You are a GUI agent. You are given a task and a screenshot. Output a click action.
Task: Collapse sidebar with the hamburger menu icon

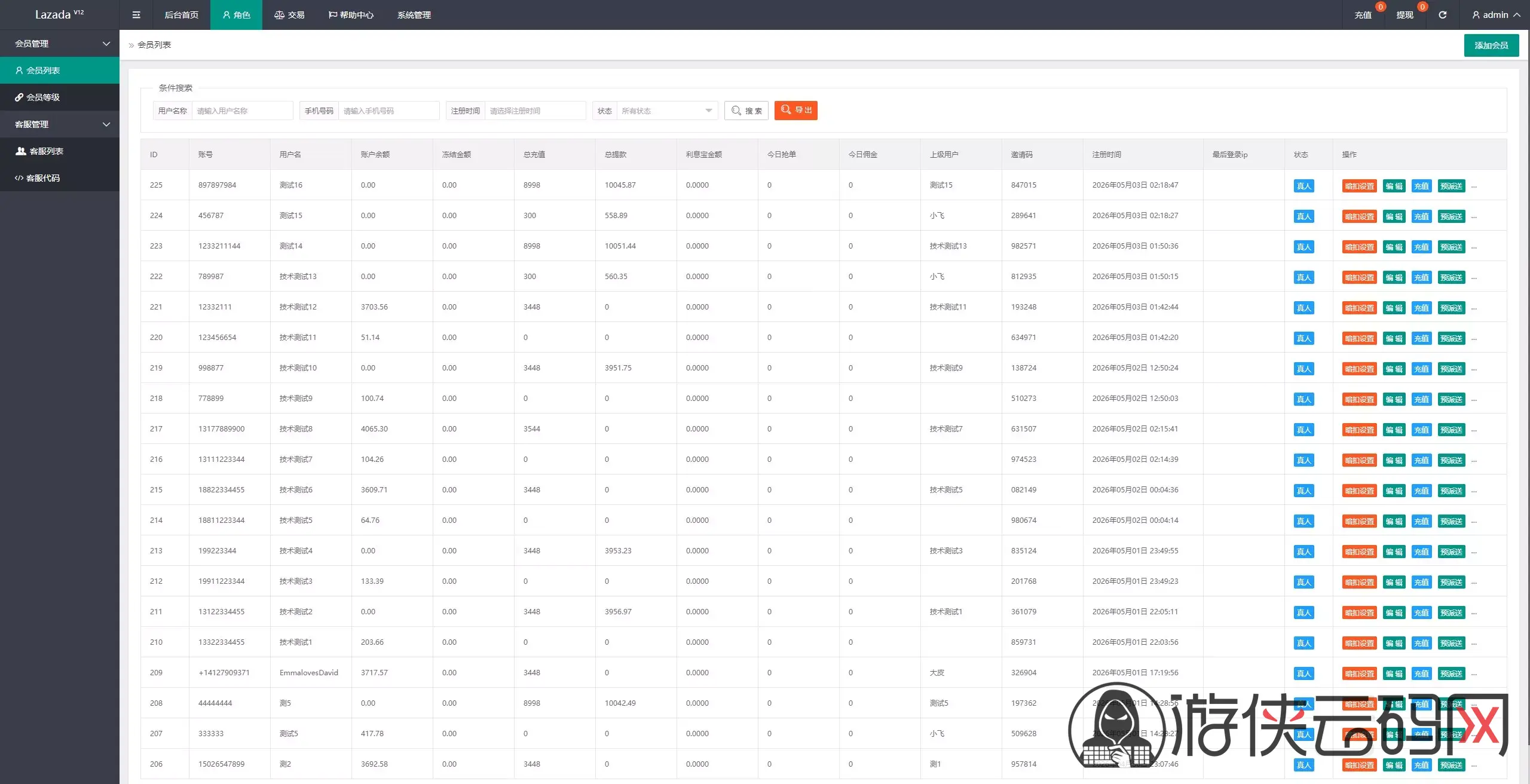tap(136, 15)
